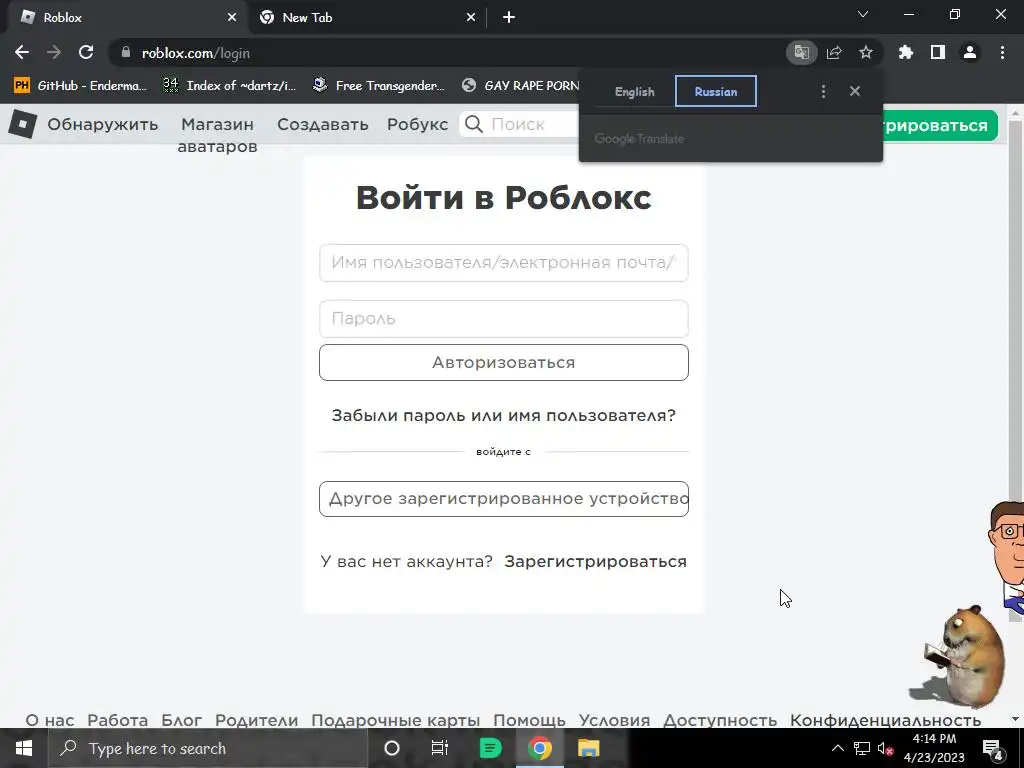
Task: Click the Windows taskbar search box
Action: coord(208,748)
